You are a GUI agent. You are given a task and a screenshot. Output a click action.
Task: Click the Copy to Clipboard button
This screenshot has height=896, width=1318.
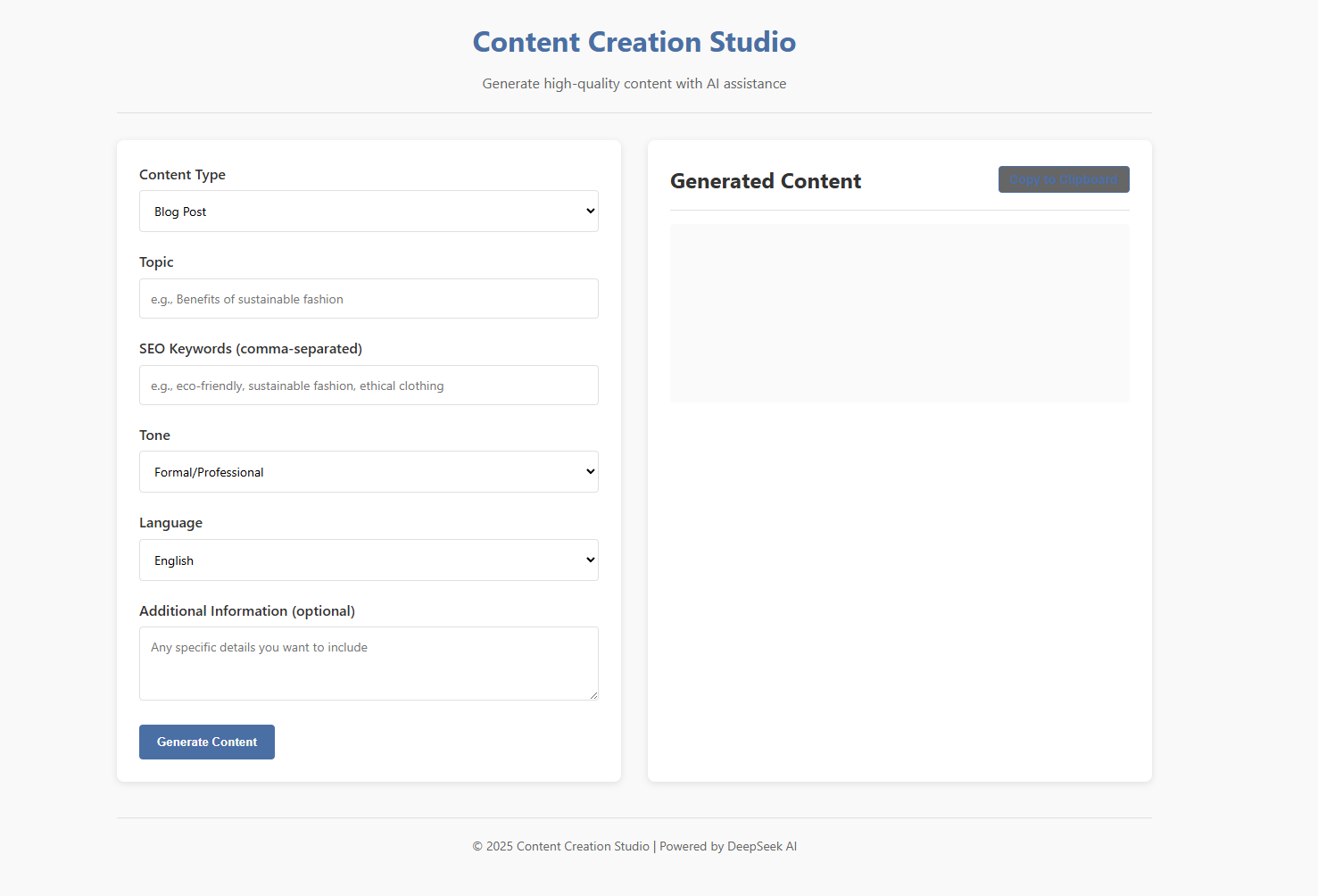pyautogui.click(x=1063, y=179)
